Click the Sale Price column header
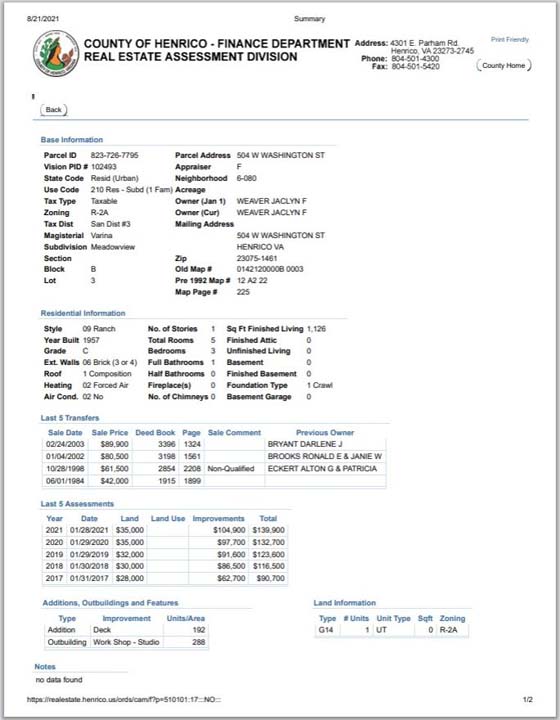The width and height of the screenshot is (560, 720). tap(110, 433)
